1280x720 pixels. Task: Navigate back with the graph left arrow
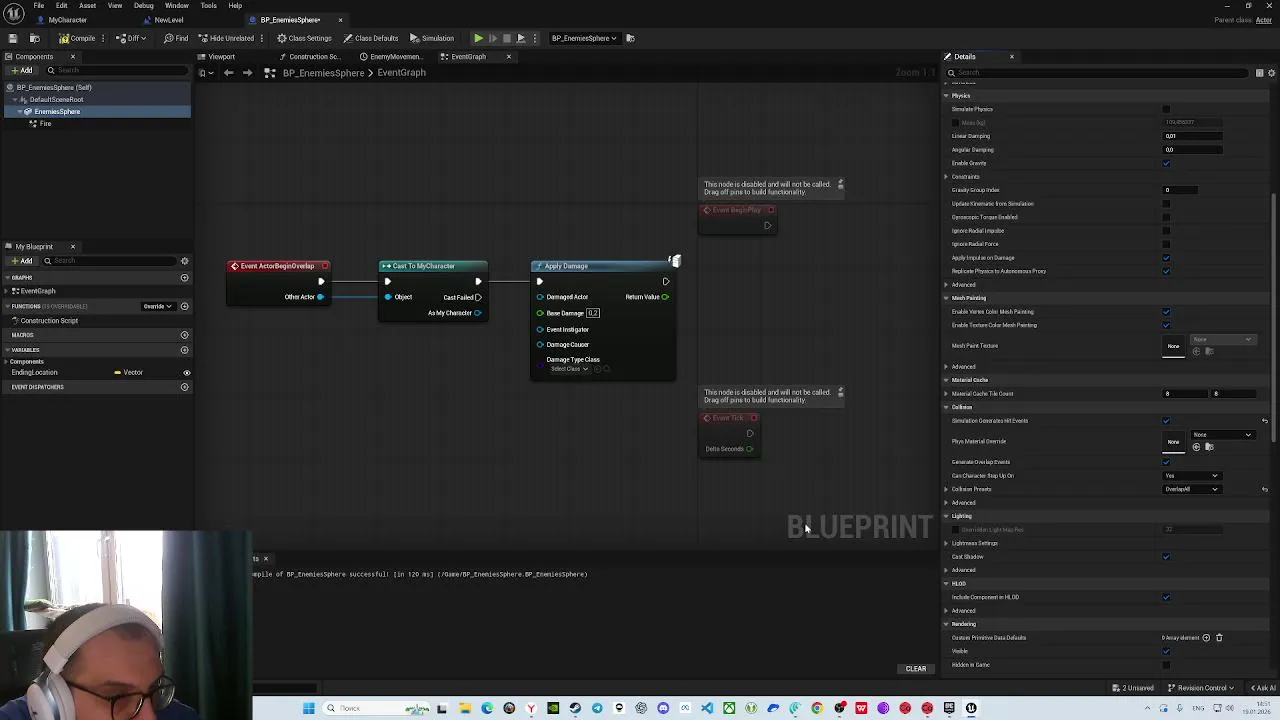click(228, 73)
